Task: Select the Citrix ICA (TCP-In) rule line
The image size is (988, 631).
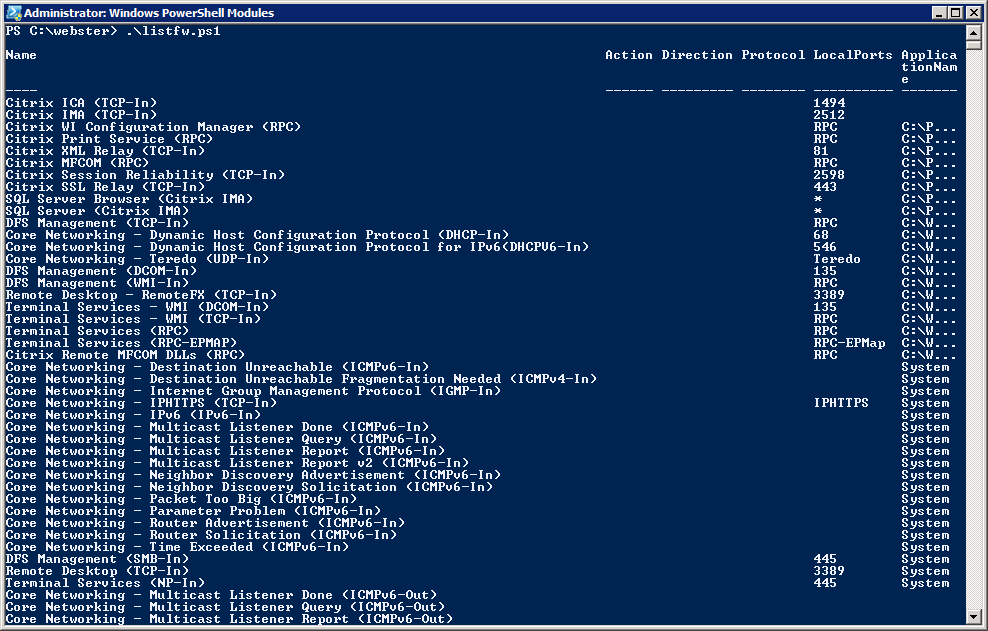Action: (81, 103)
